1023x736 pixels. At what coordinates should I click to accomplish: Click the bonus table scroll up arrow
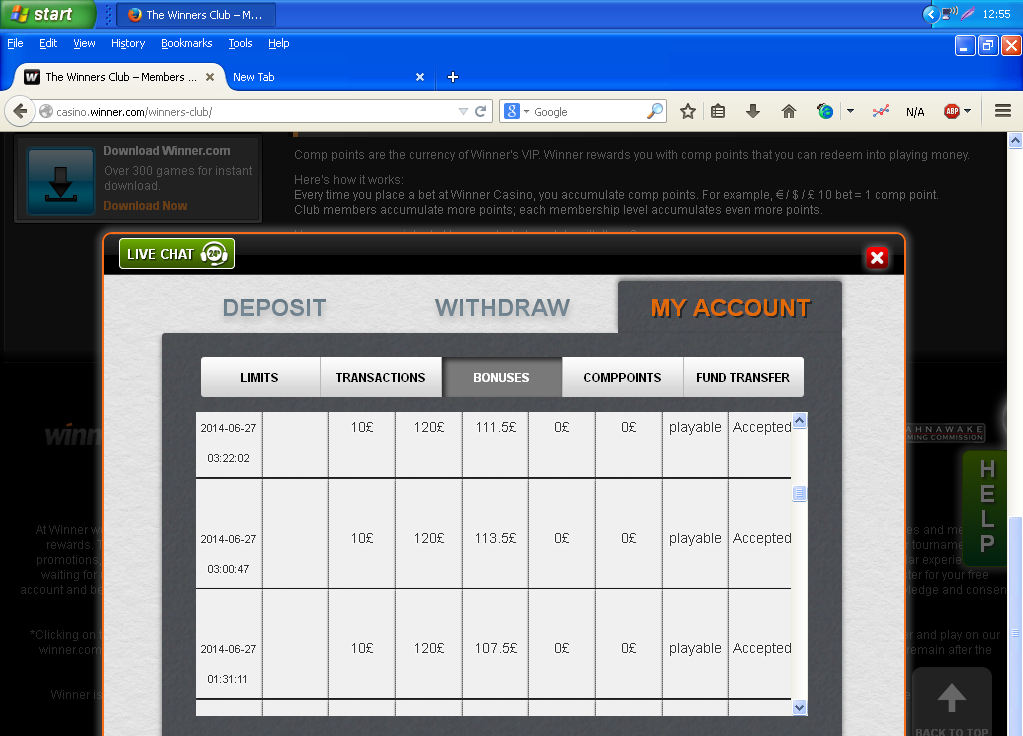(x=800, y=420)
